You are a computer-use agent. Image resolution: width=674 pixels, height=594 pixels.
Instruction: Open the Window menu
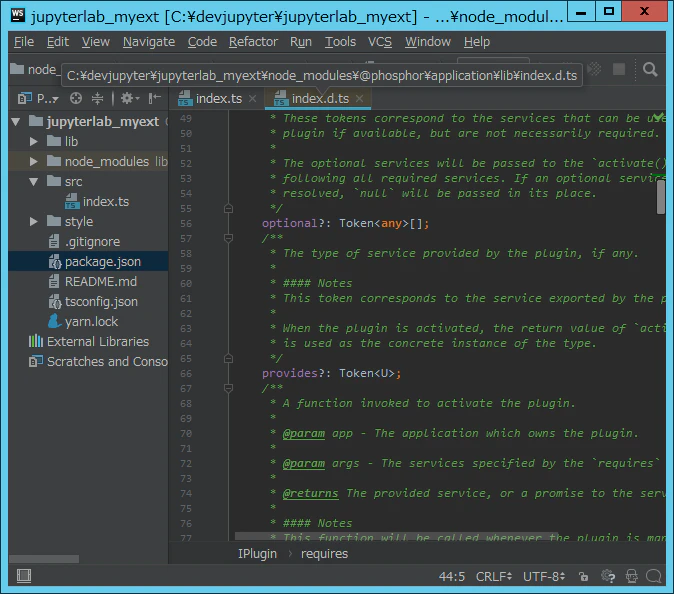(x=428, y=42)
